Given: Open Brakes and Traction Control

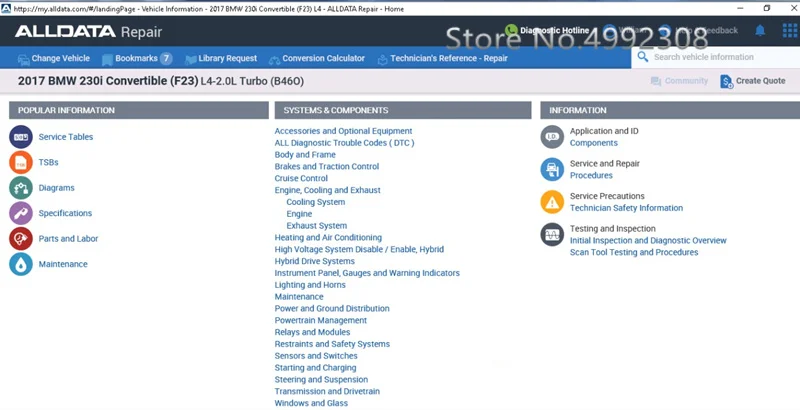Looking at the screenshot, I should 327,166.
